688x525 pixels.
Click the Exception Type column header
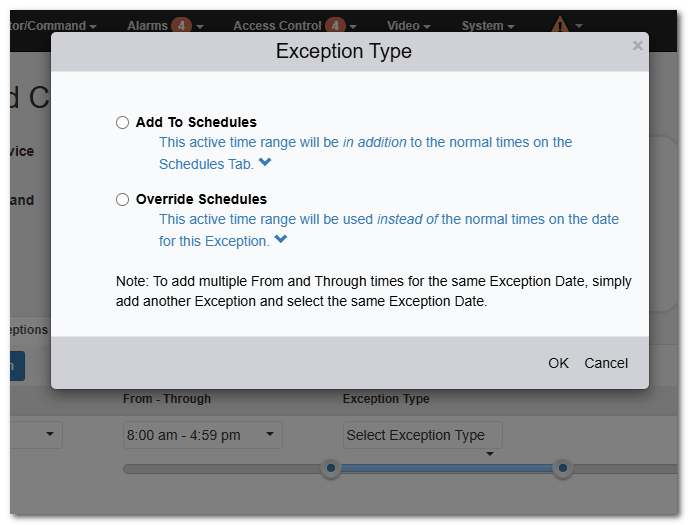coord(386,399)
